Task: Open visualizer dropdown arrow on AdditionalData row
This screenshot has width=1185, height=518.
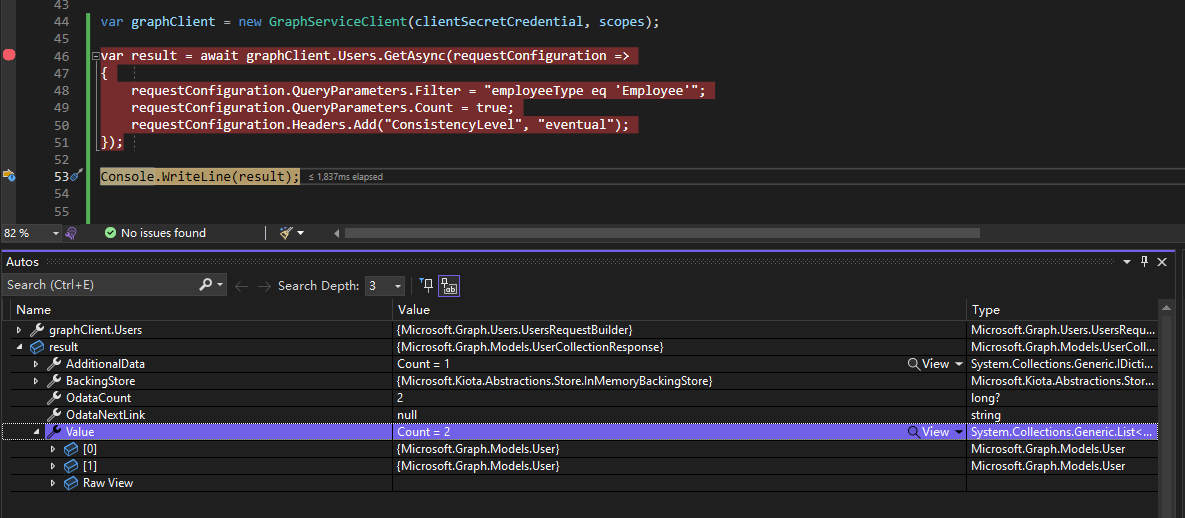Action: coord(960,364)
